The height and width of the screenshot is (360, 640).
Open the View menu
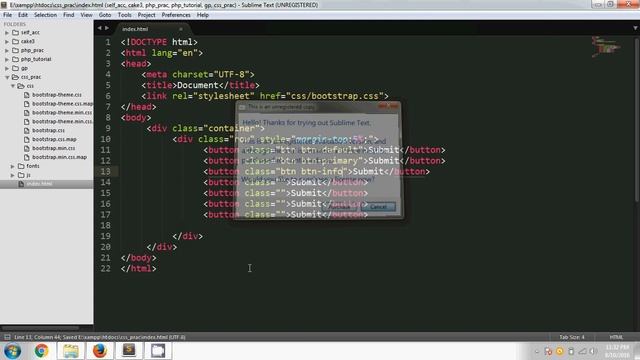click(x=86, y=15)
